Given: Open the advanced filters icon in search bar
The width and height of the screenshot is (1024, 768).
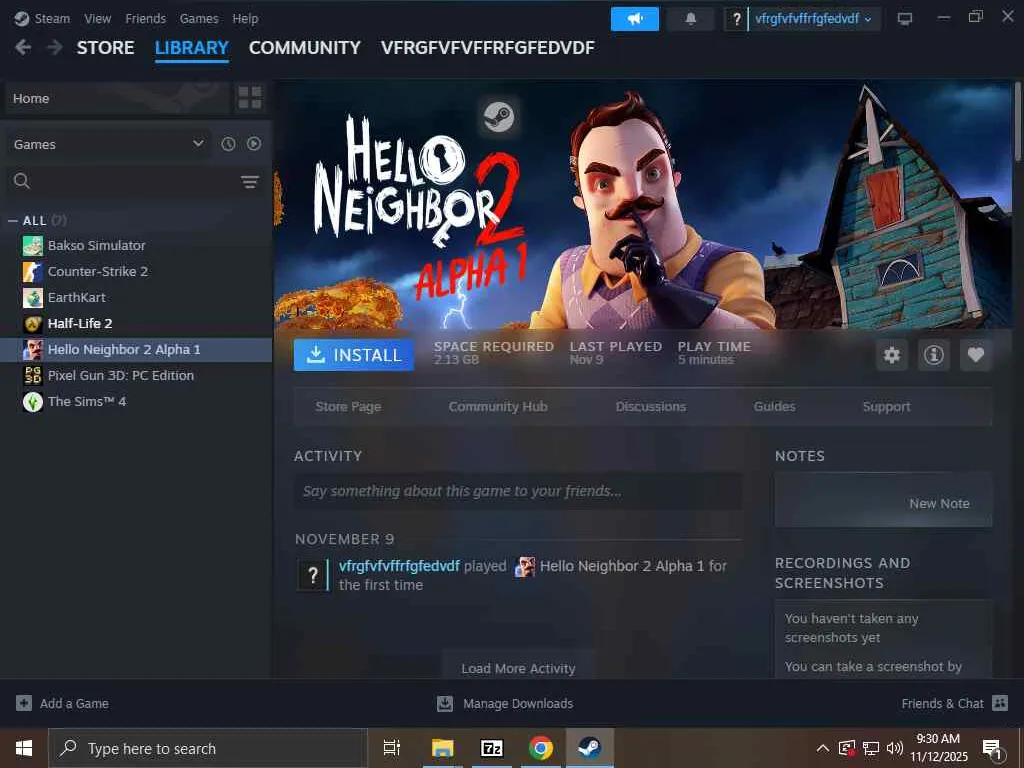Looking at the screenshot, I should coord(249,181).
